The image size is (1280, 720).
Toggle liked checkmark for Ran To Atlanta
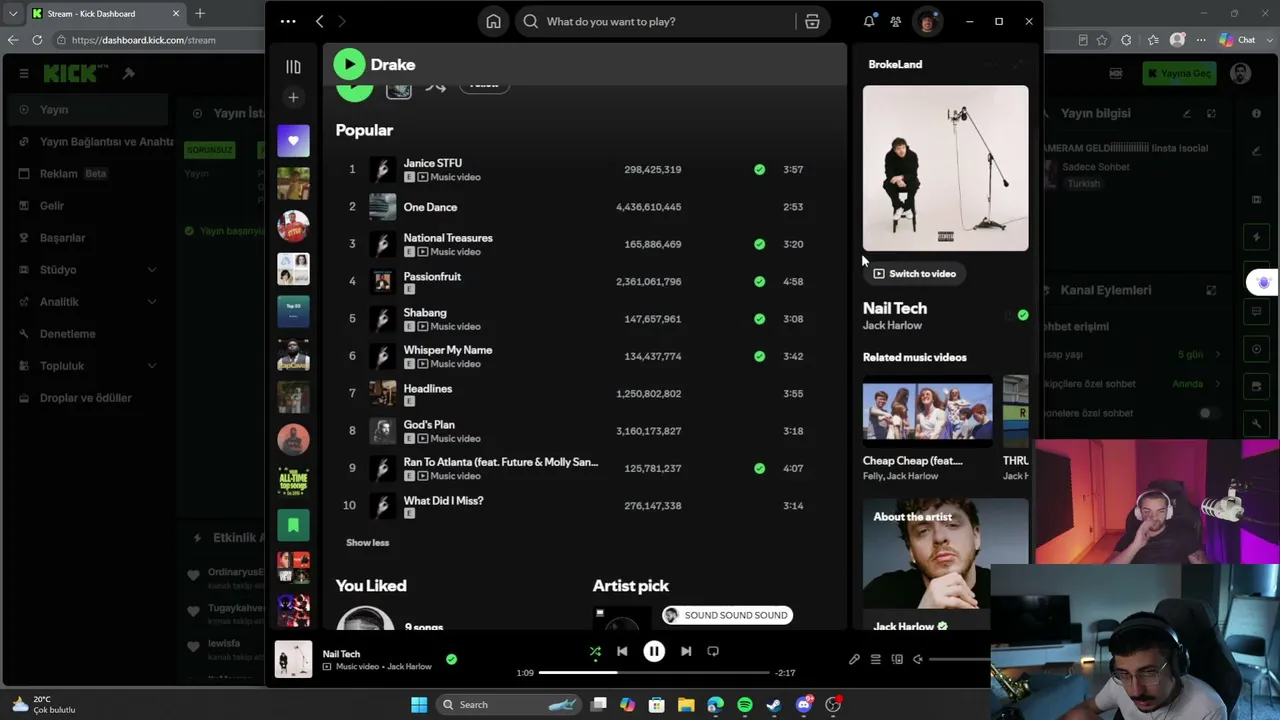[x=759, y=468]
